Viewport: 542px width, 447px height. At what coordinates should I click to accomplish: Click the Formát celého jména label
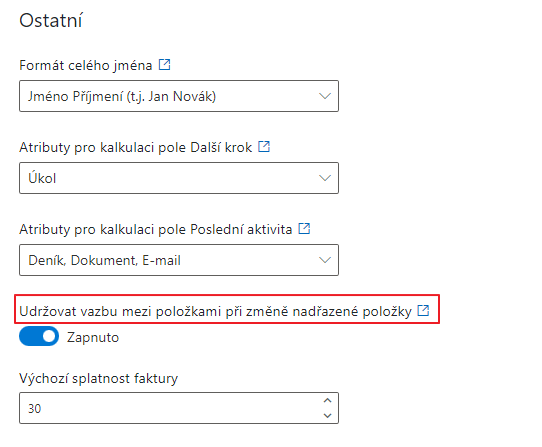click(x=86, y=65)
